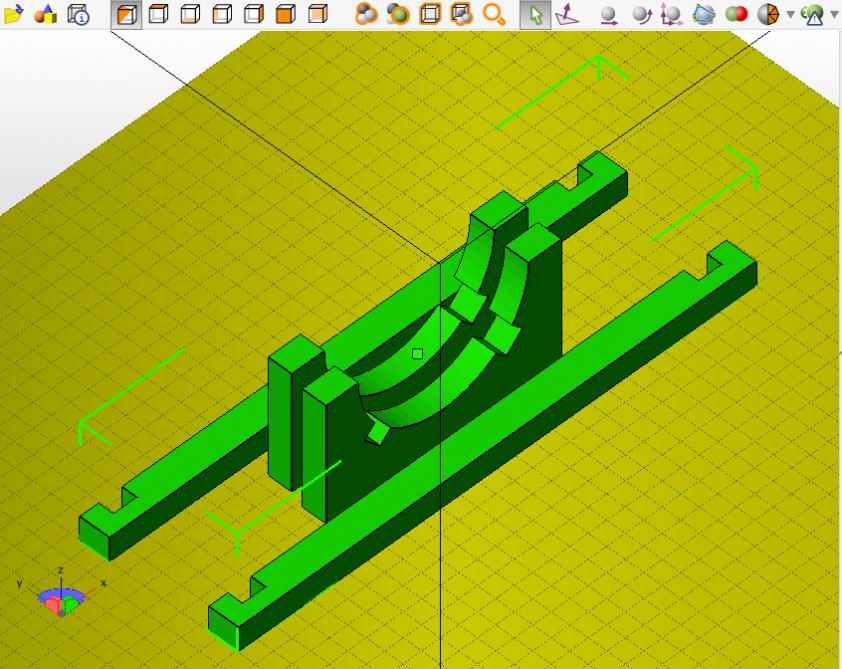Select the move sphere tool
842x669 pixels.
click(608, 14)
